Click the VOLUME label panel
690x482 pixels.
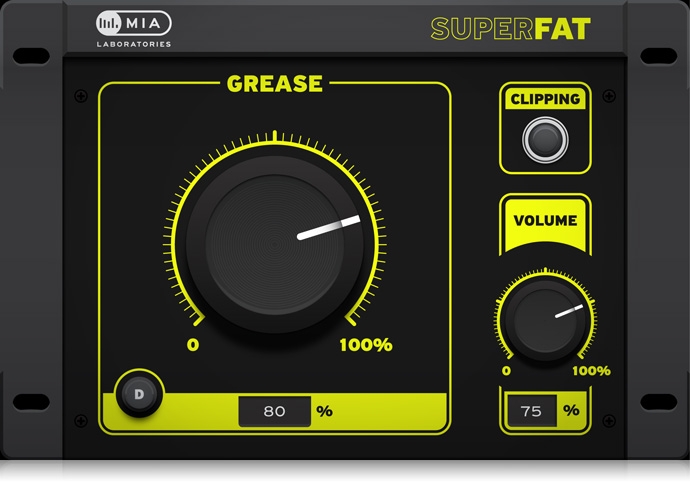pyautogui.click(x=545, y=225)
